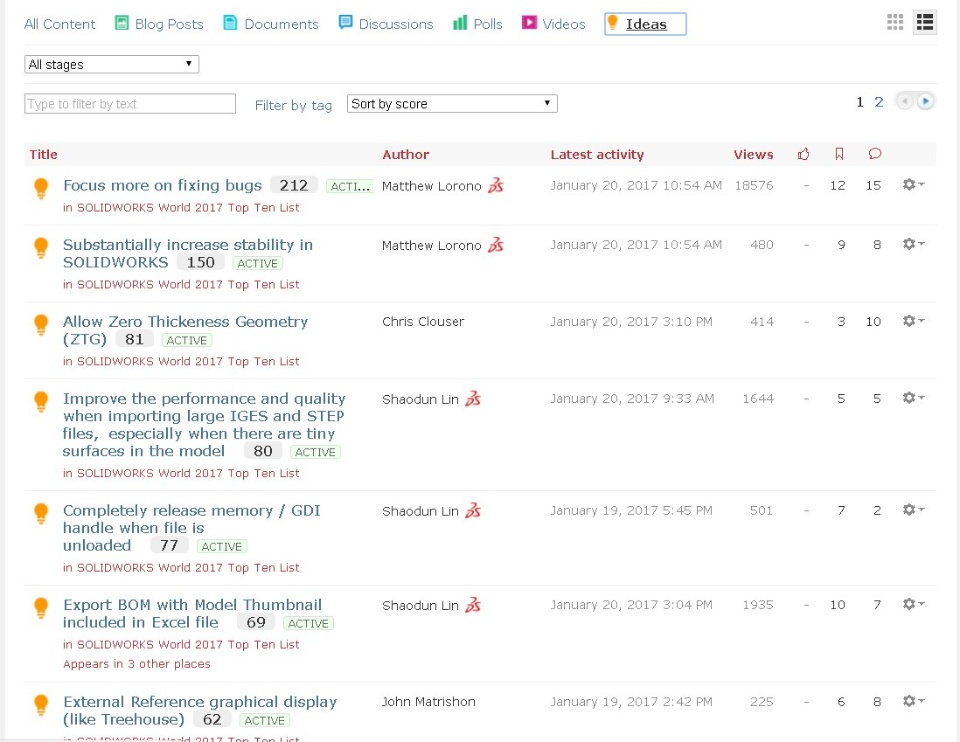Click score 212 on Focus more on fixing bugs

[294, 185]
